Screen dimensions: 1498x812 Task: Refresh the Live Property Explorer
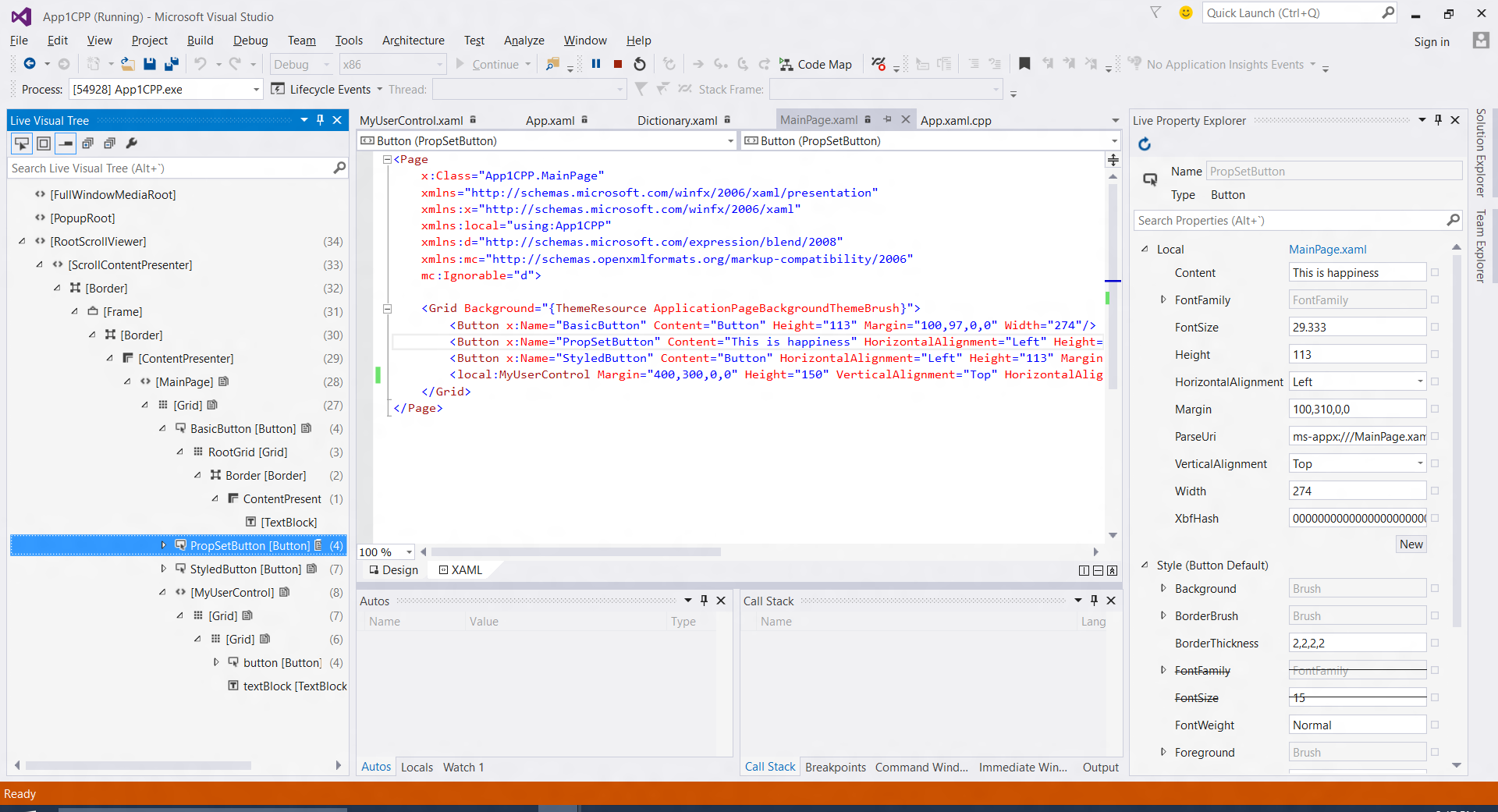(1145, 144)
